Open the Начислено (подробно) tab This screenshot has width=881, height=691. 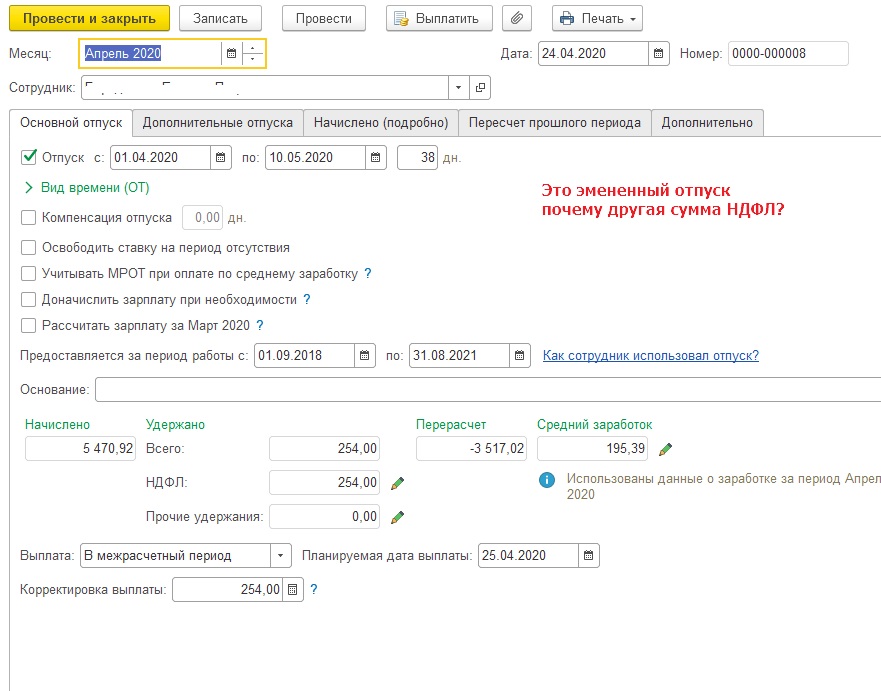380,122
